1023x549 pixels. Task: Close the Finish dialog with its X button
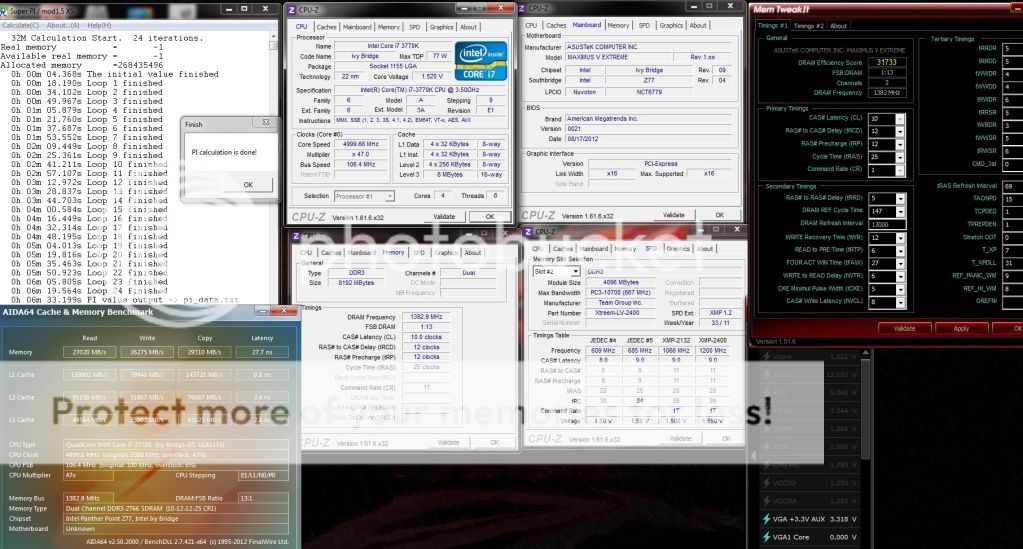265,123
